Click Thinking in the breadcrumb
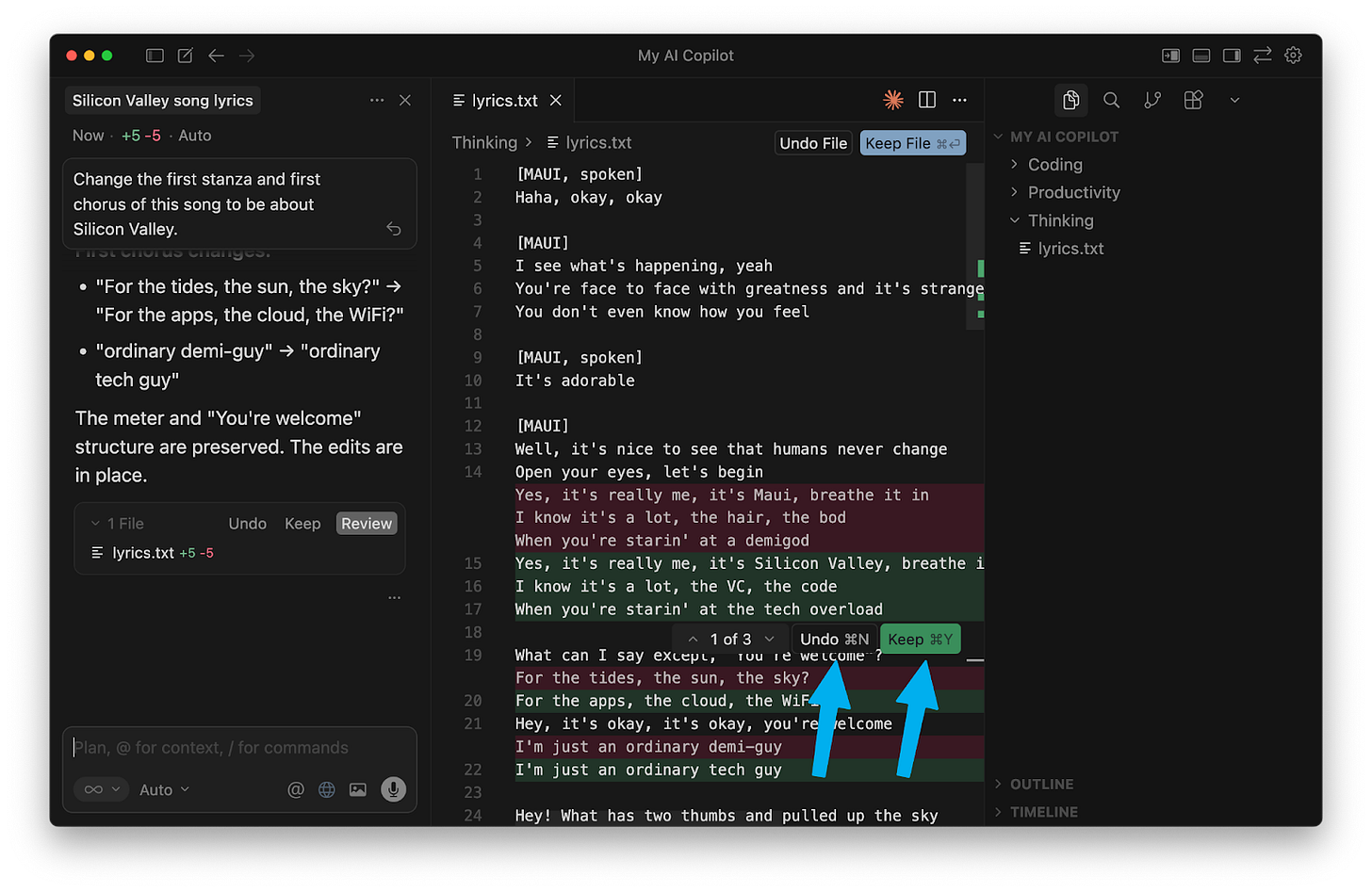Screen dimensions: 1372x892 coord(484,142)
